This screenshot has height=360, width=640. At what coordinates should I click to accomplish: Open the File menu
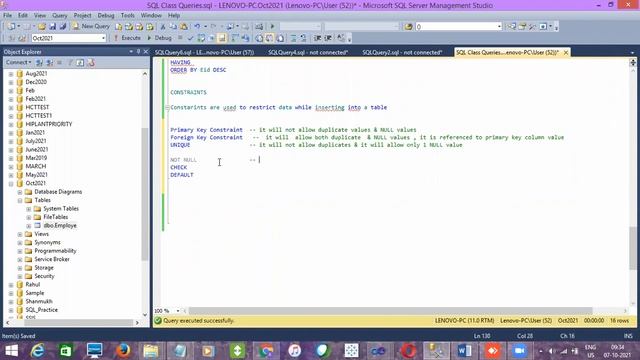7,15
